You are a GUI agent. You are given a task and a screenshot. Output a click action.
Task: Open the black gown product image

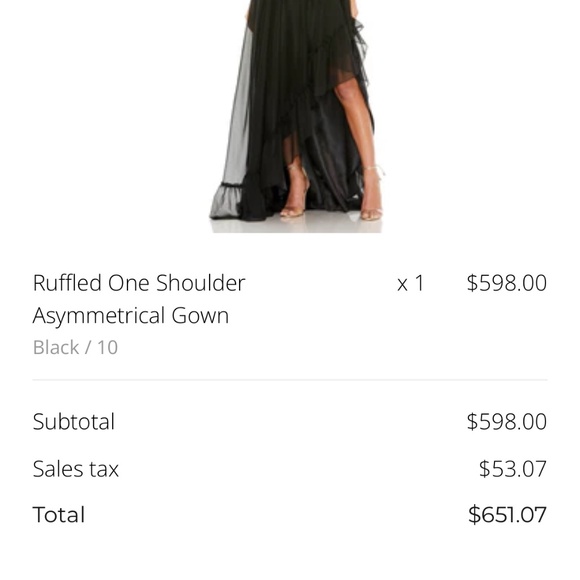coord(296,115)
